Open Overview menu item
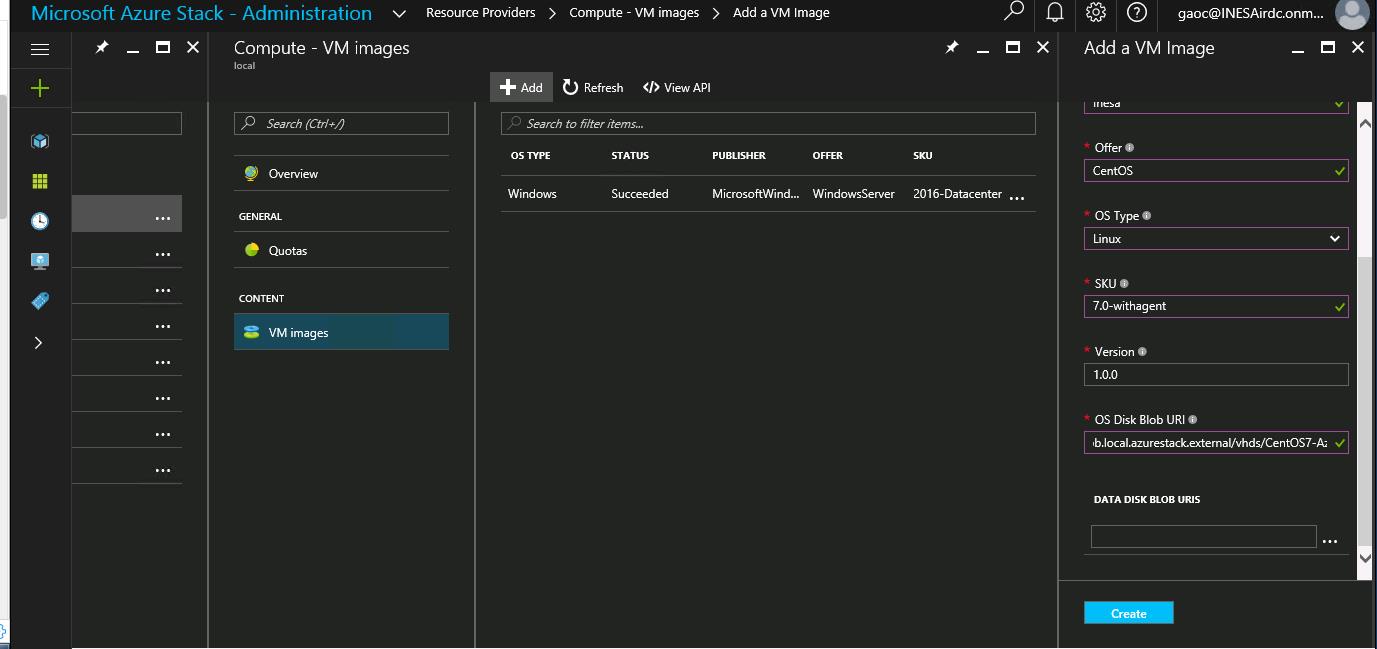1377x649 pixels. tap(341, 173)
